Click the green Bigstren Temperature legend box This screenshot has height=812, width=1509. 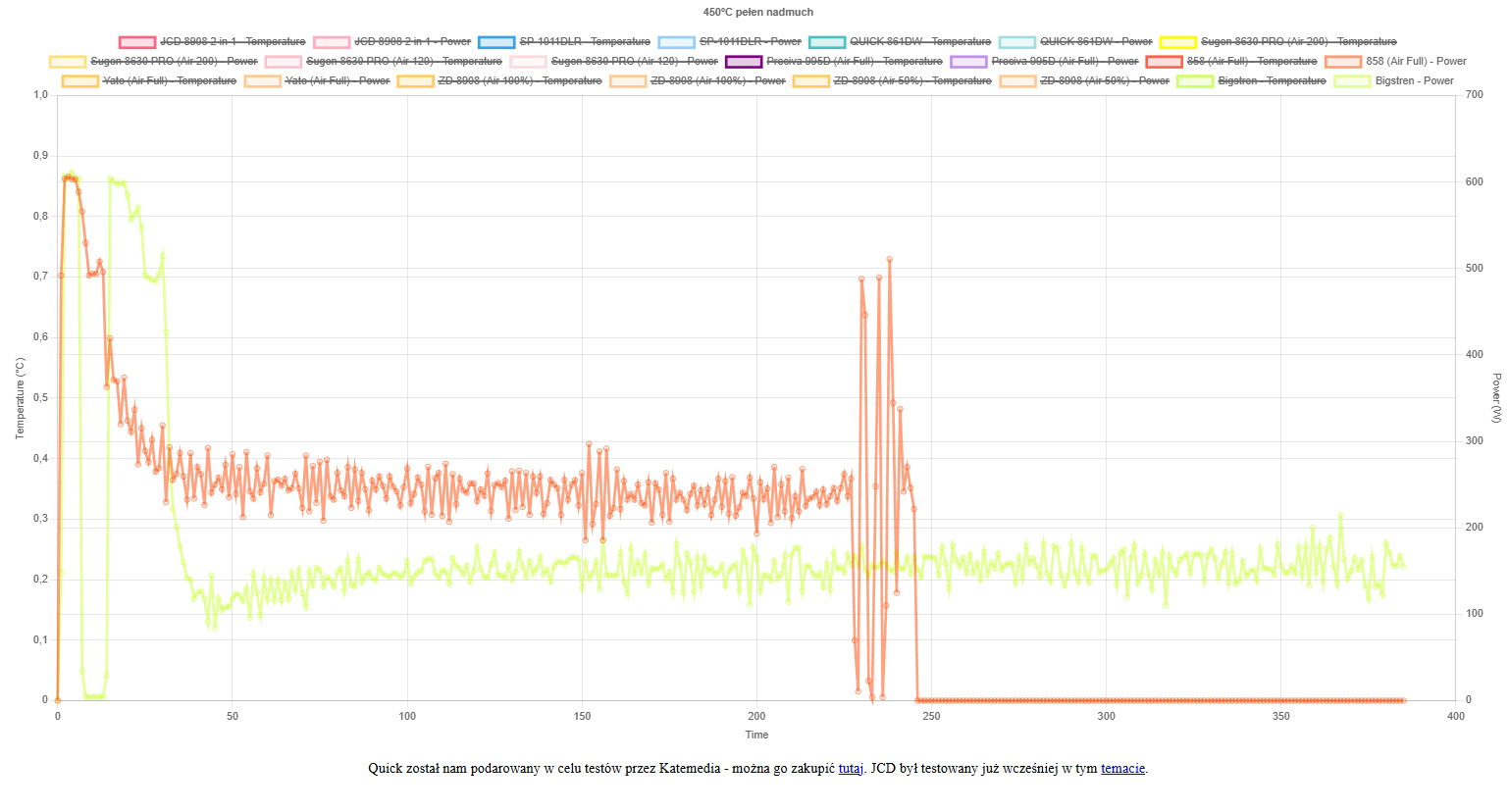(x=1195, y=81)
